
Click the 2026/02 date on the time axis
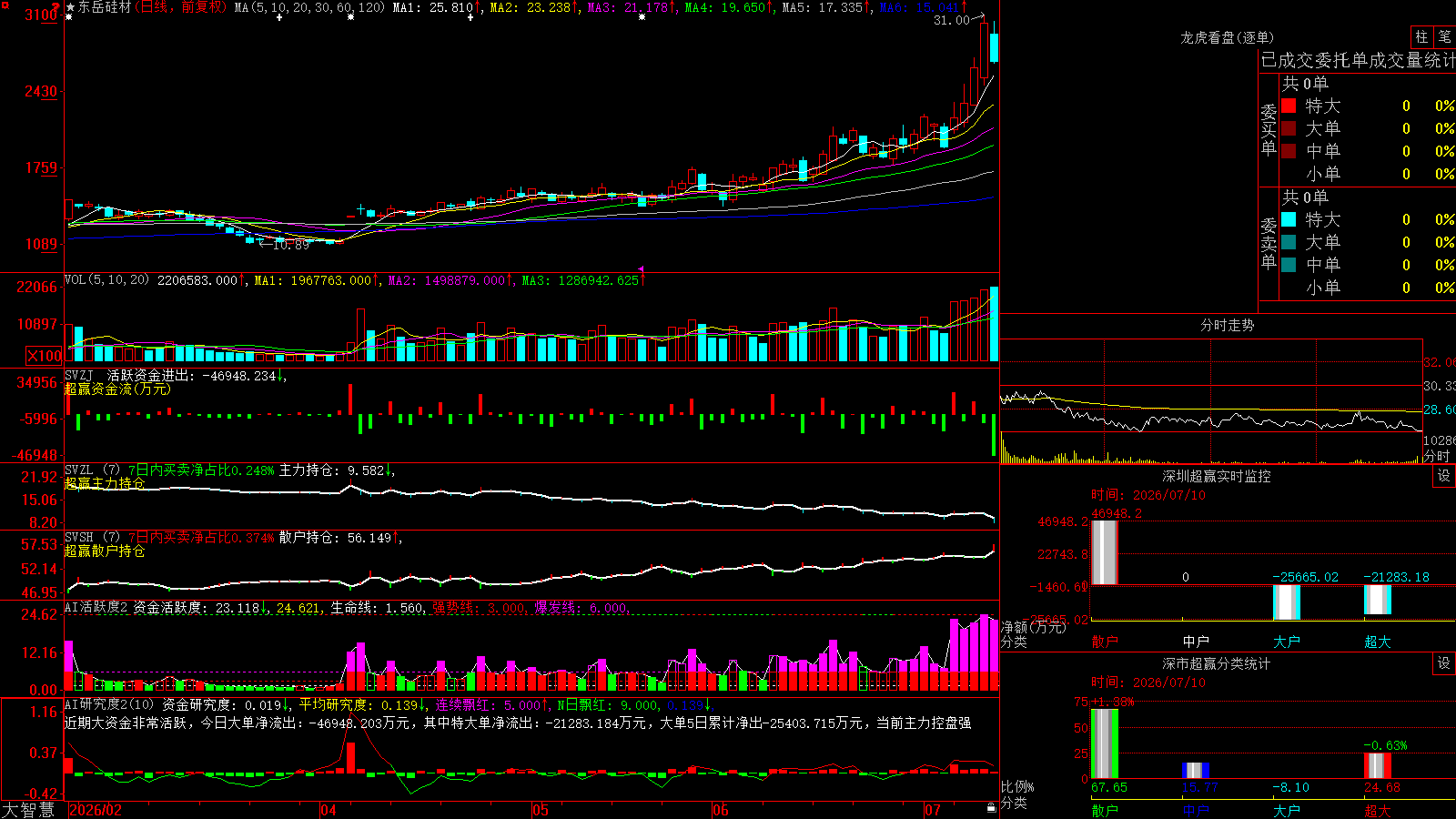pyautogui.click(x=96, y=810)
